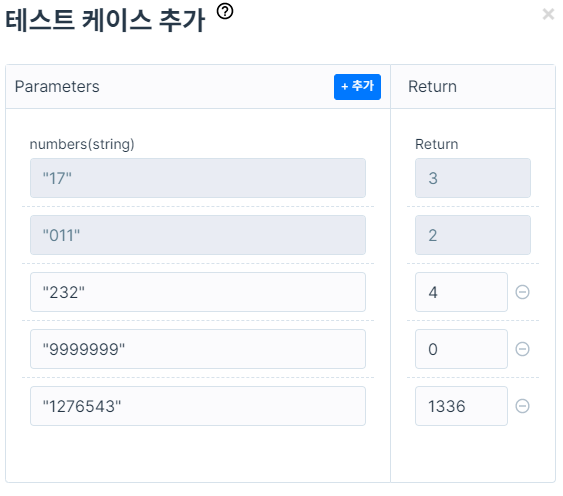Click the numbers(string) label
563x496 pixels.
[x=82, y=144]
